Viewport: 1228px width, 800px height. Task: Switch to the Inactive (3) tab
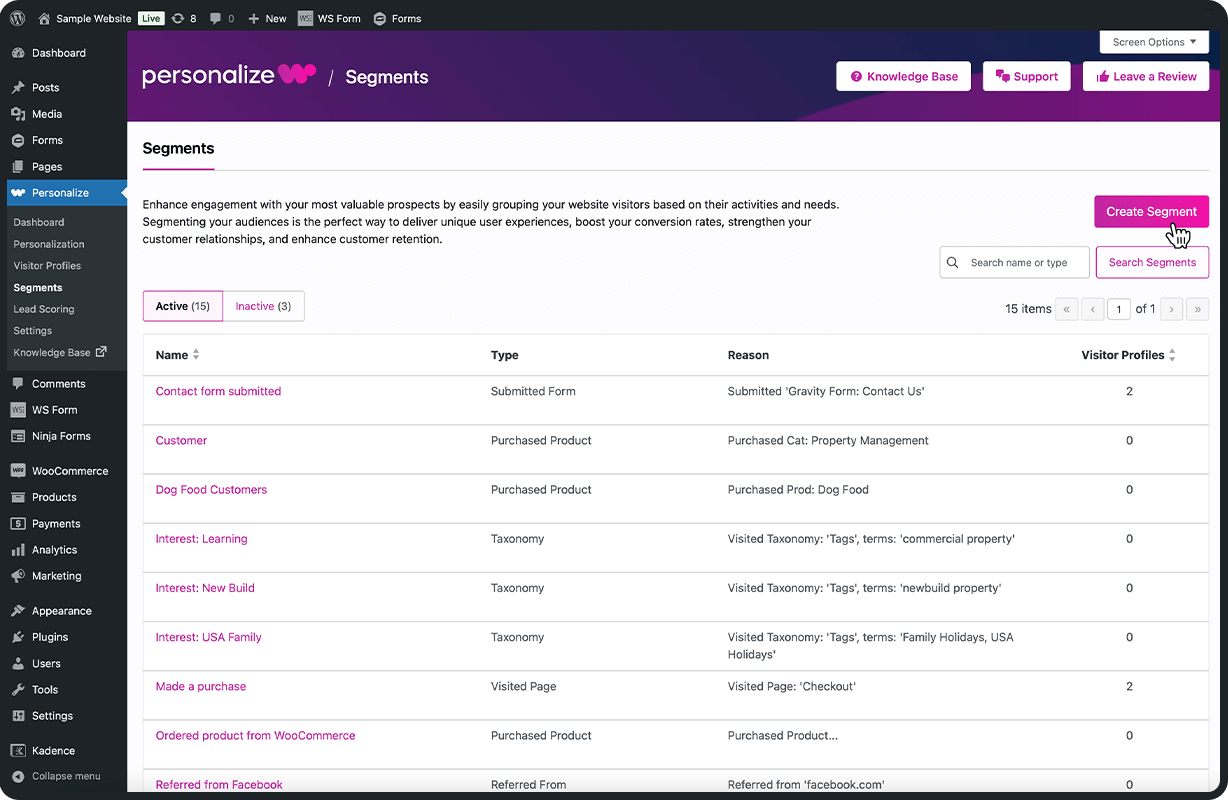(263, 306)
